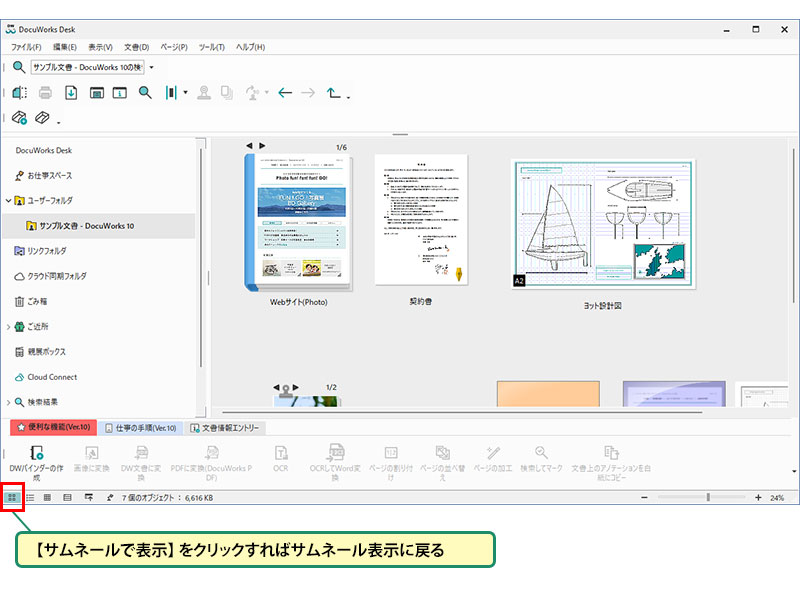Collapse the ユーザーフォルダ tree node
The height and width of the screenshot is (600, 800).
point(8,201)
